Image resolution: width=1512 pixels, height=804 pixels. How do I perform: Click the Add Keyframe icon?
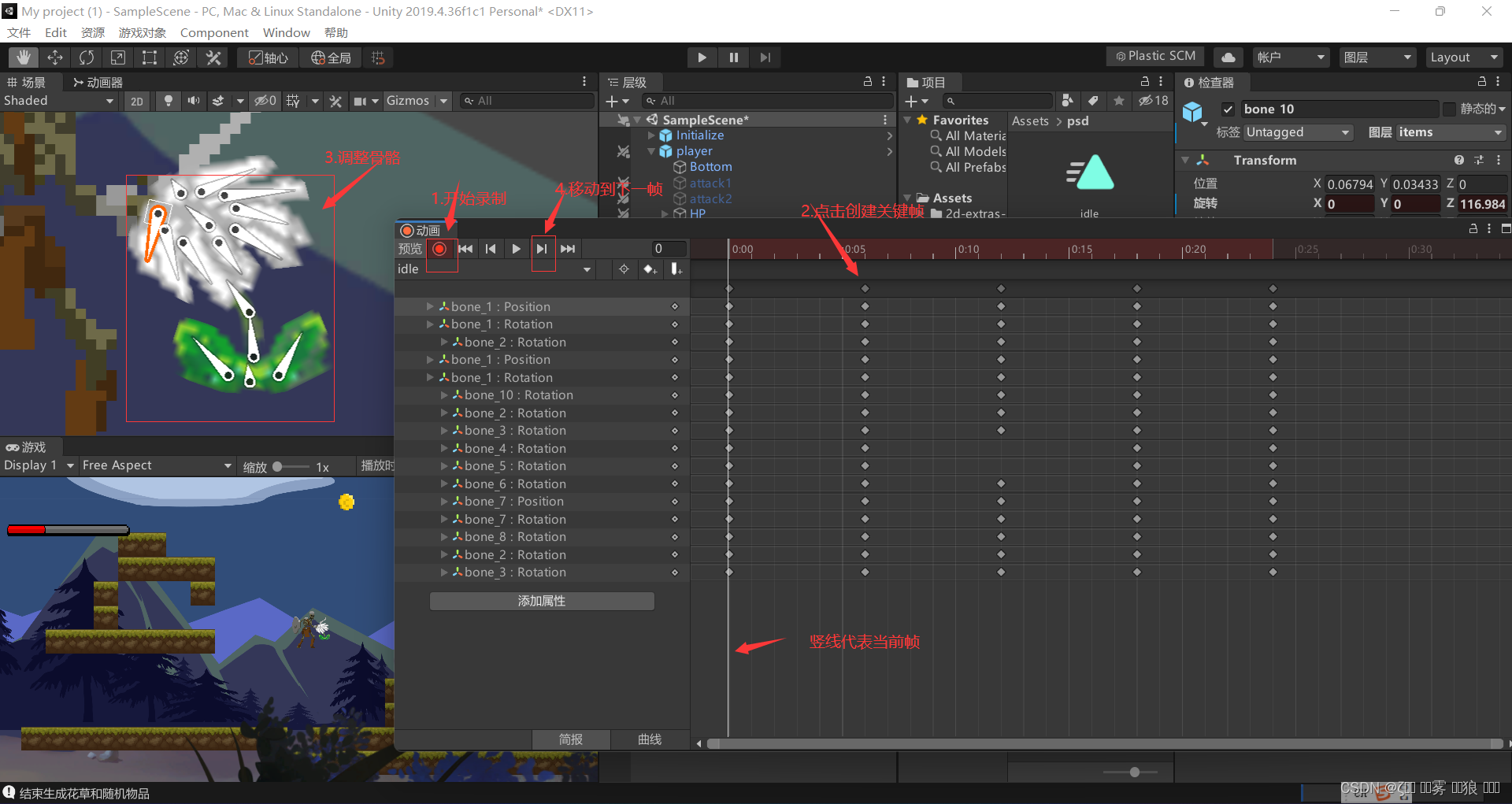point(650,269)
